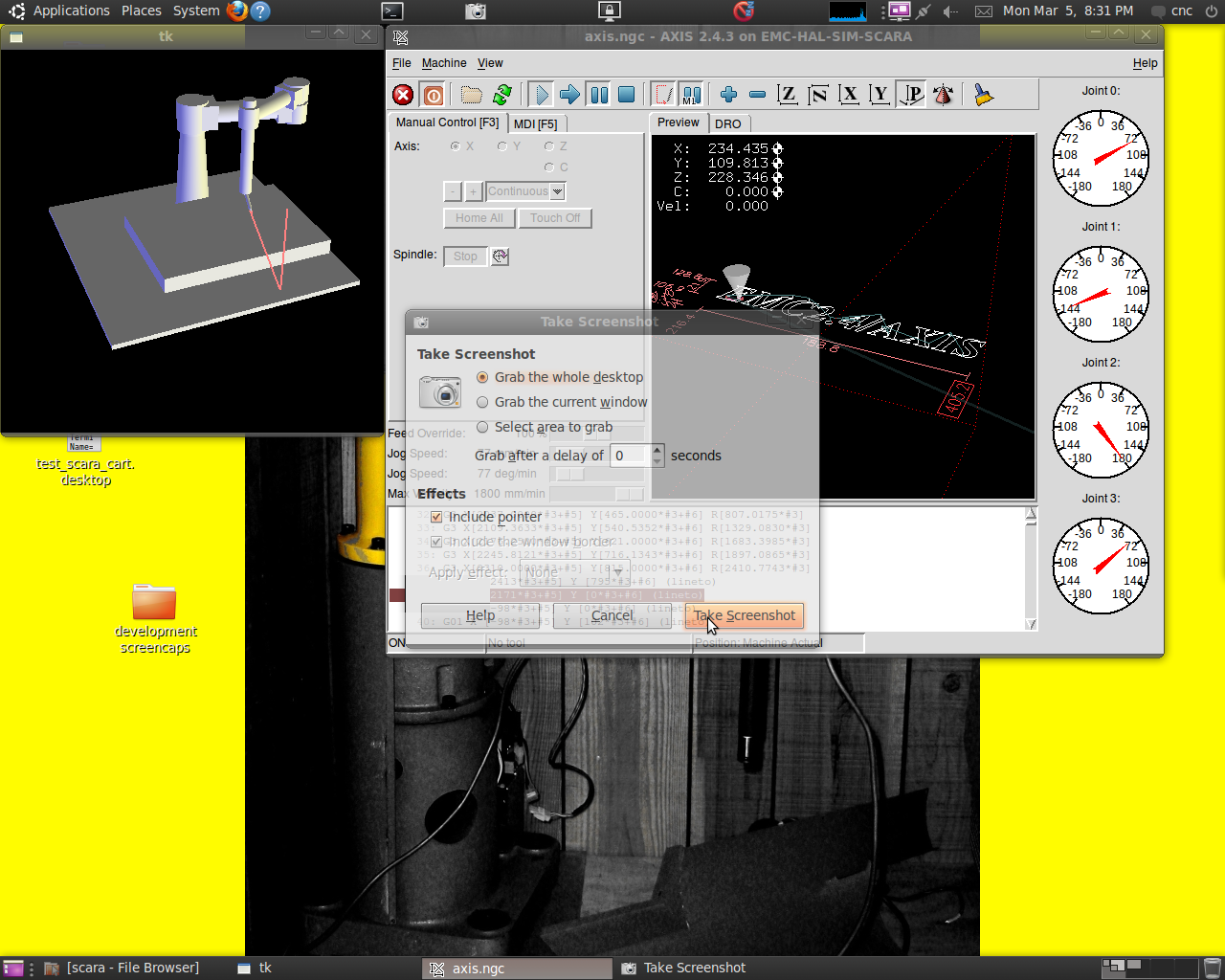Click the Take Screenshot button
This screenshot has width=1225, height=980.
(x=744, y=615)
